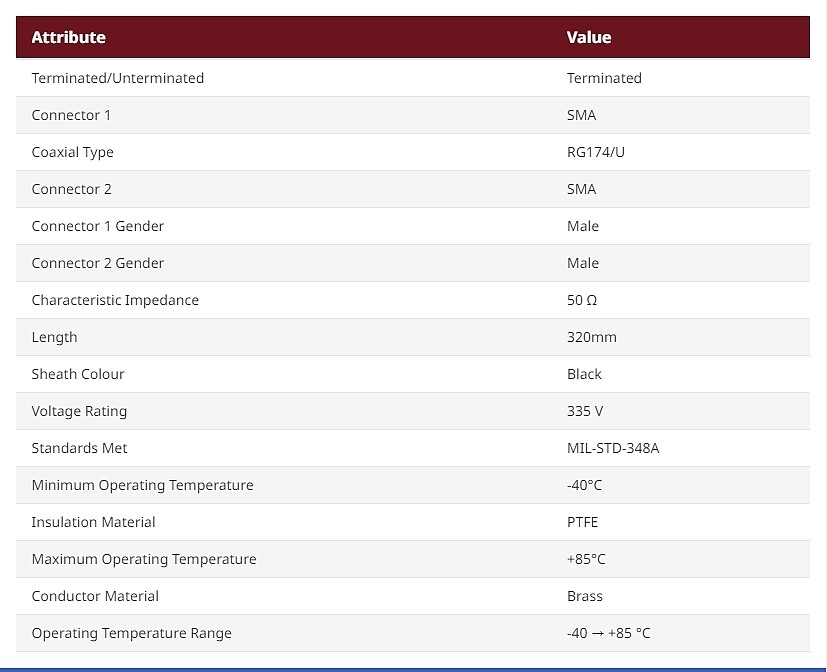
Task: Click the Connector 2 attribute label
Action: (x=72, y=189)
